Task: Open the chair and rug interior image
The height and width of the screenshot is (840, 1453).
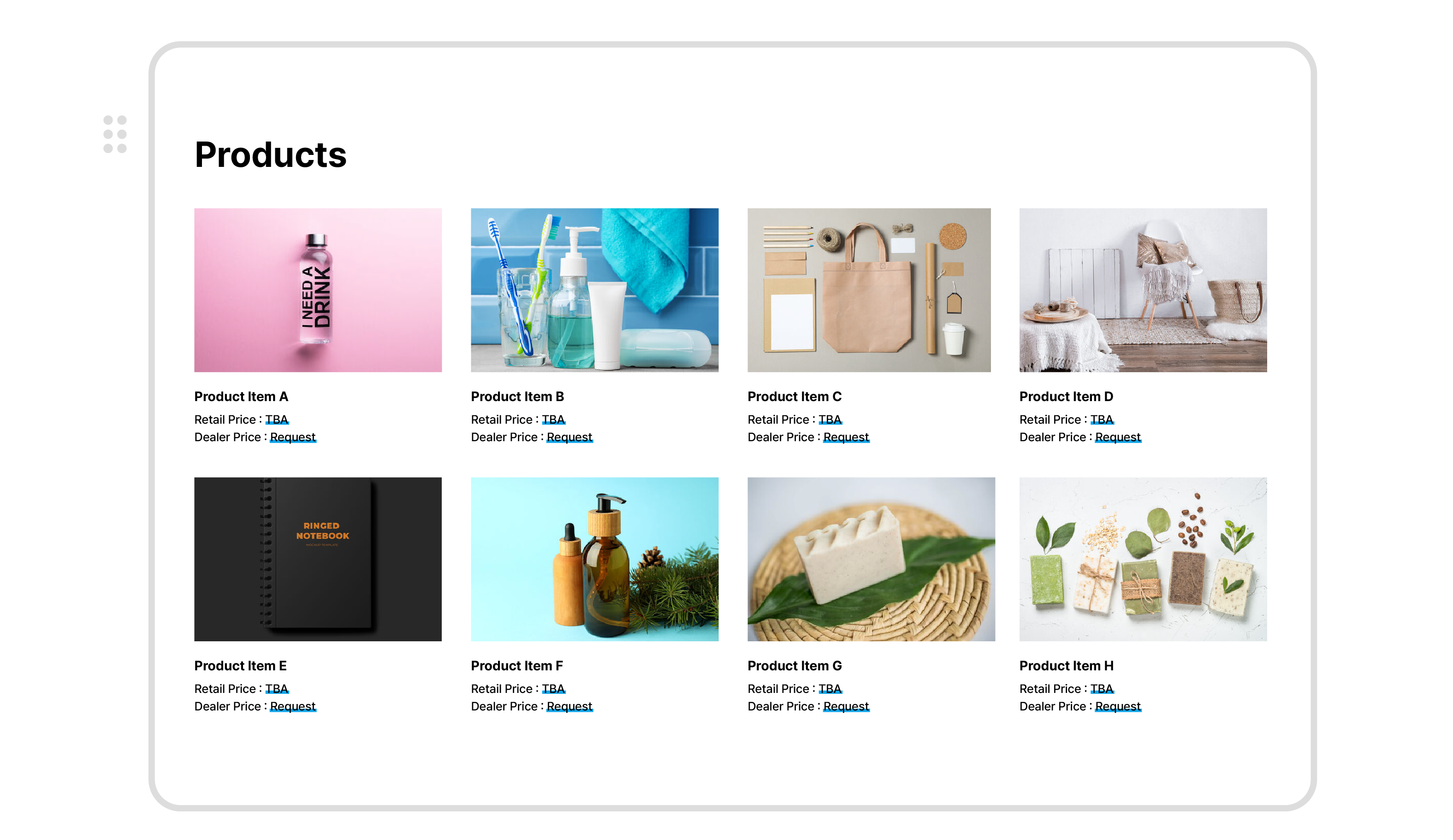Action: (1143, 290)
